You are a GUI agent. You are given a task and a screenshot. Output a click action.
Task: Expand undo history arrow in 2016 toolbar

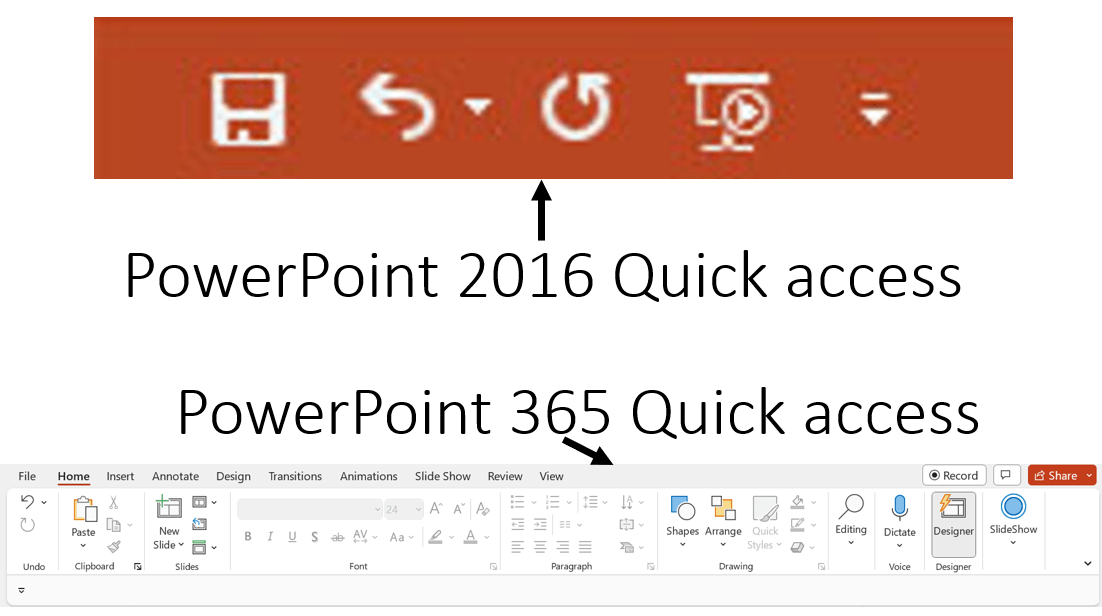[478, 106]
